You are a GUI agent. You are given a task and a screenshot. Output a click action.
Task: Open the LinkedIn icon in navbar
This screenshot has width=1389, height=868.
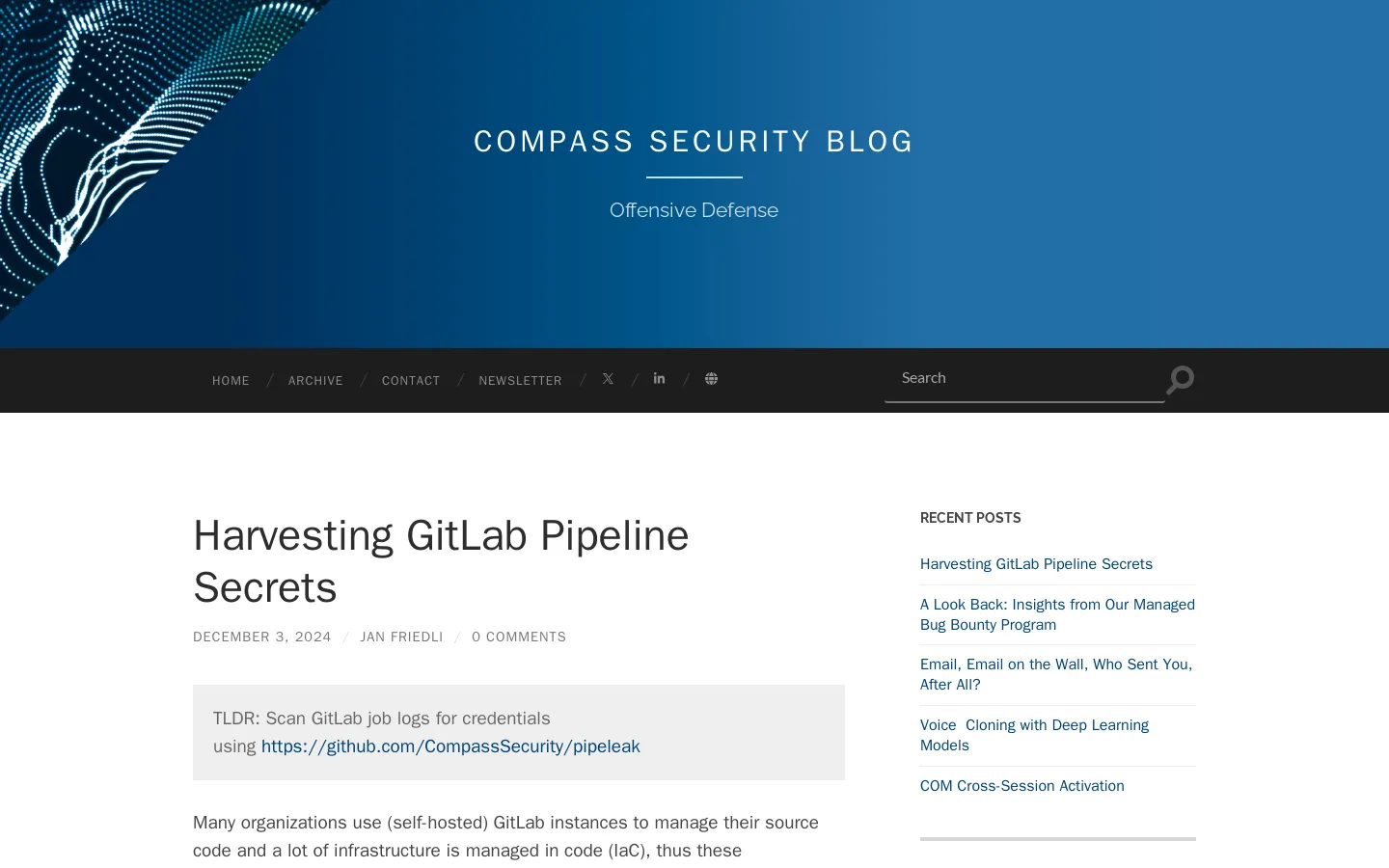tap(659, 379)
